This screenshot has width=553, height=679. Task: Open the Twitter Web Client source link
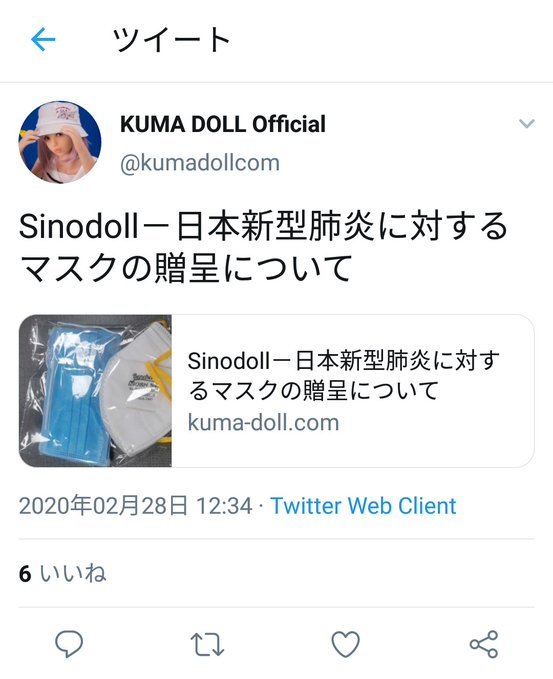pyautogui.click(x=363, y=506)
